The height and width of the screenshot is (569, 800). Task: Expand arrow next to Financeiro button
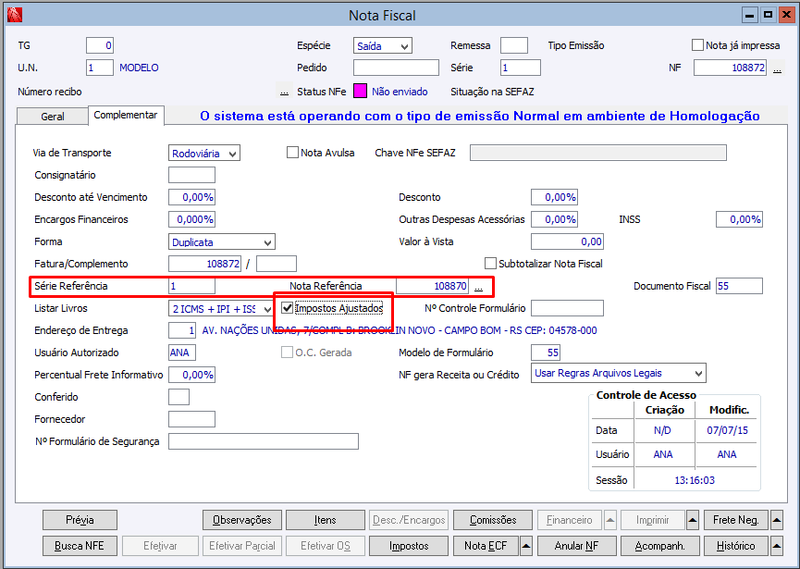pos(610,520)
